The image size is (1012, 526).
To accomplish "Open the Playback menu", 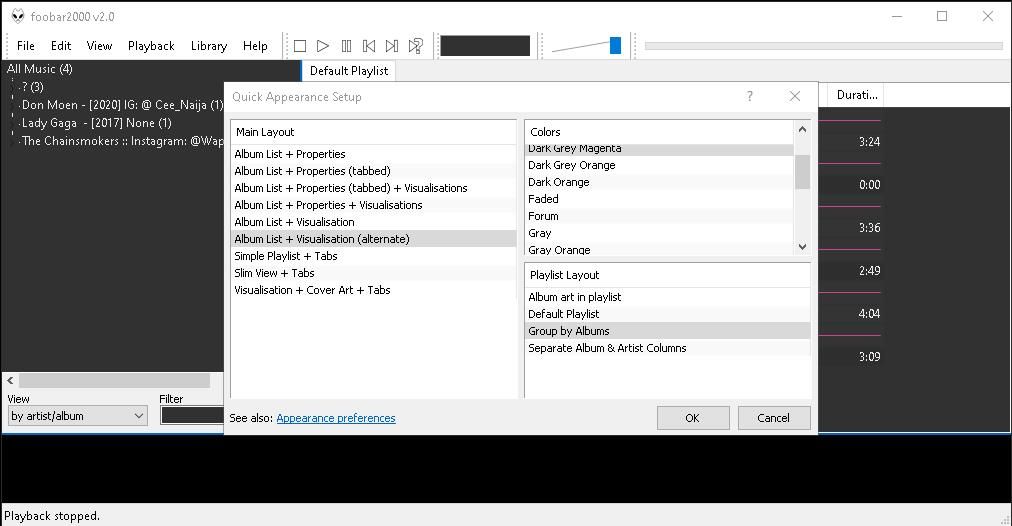I will (x=151, y=46).
